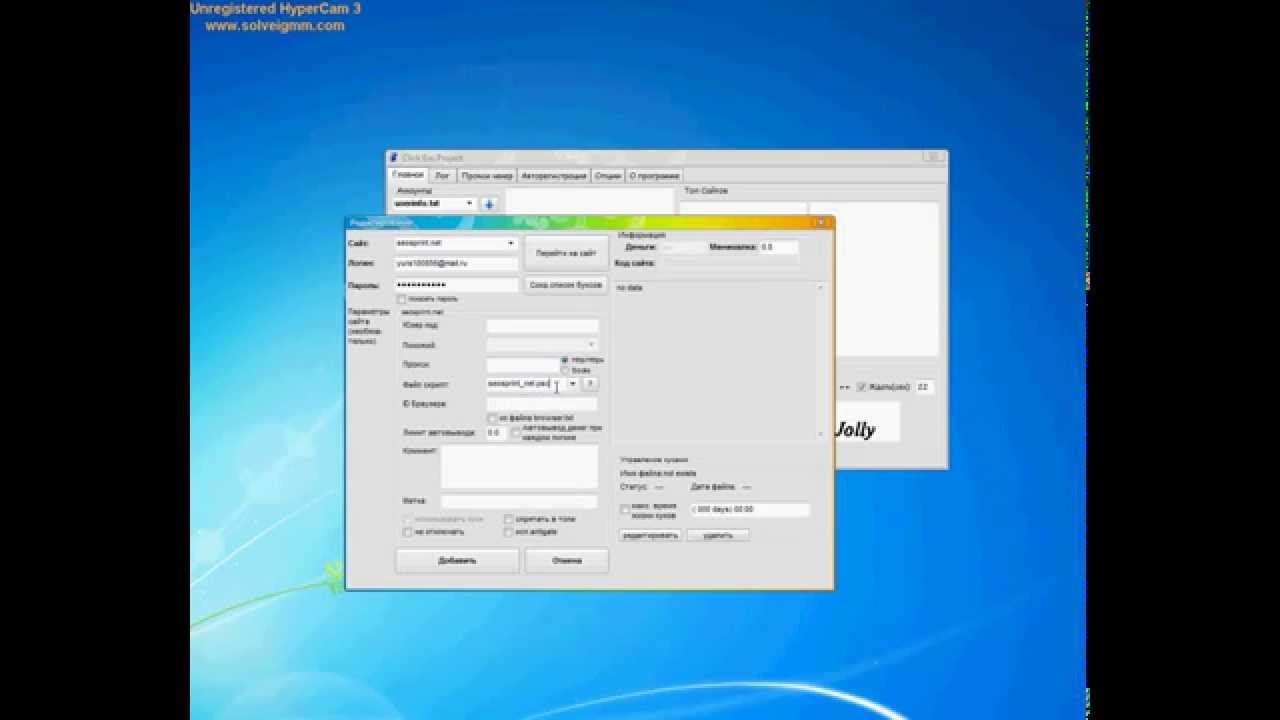Image resolution: width=1280 pixels, height=720 pixels.
Task: Click the Перейти на сайт button
Action: coord(566,254)
